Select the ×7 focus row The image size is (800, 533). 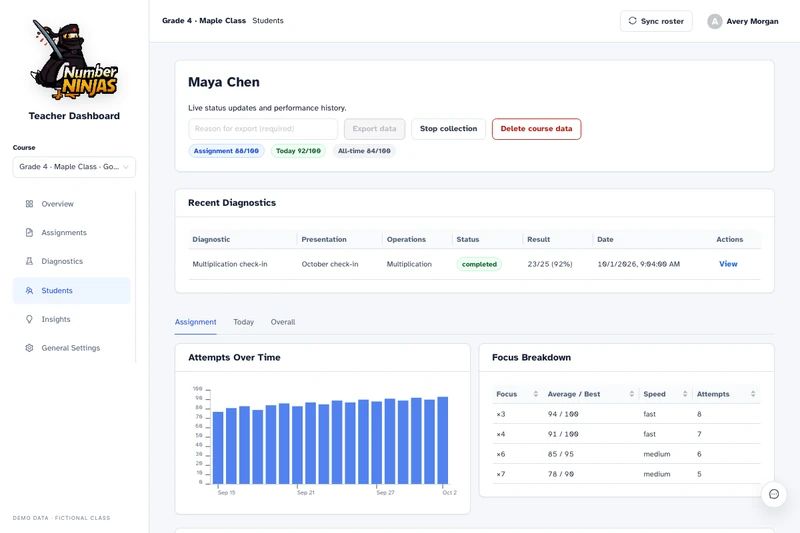click(x=627, y=474)
